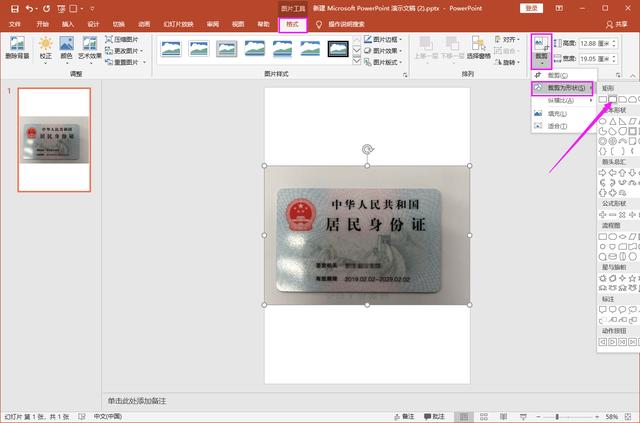Apply the first picture style thumbnail
The width and height of the screenshot is (640, 423).
point(171,49)
